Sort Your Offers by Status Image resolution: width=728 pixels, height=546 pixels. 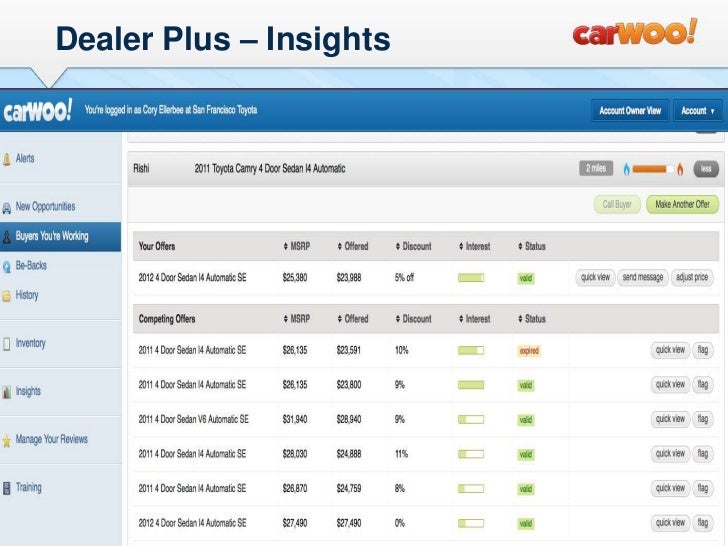point(532,246)
